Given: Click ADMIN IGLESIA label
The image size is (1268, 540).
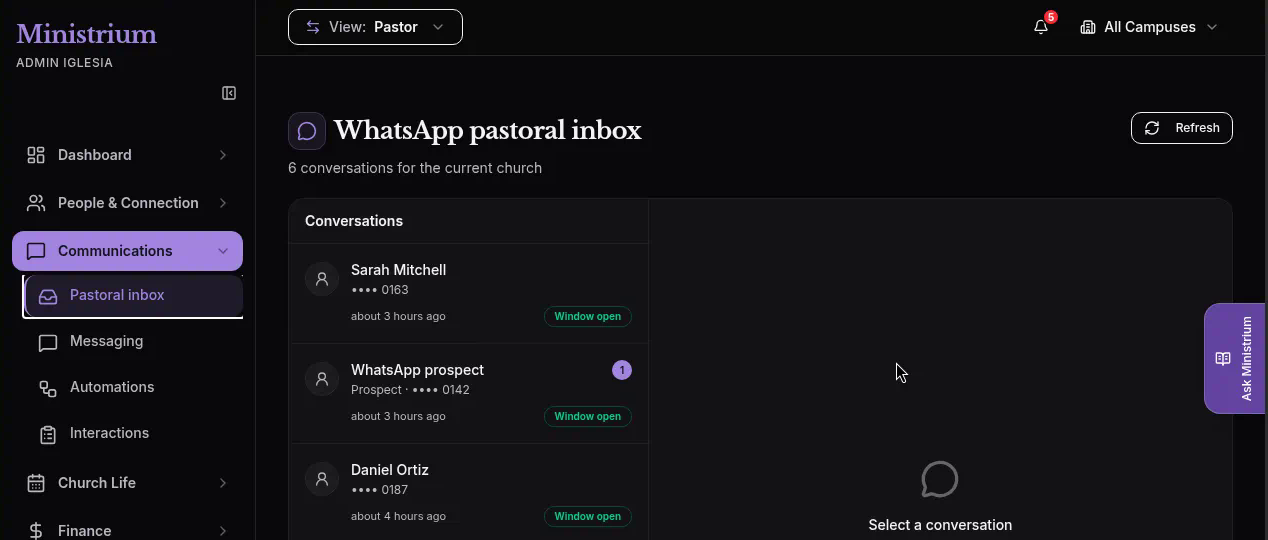Looking at the screenshot, I should point(64,63).
